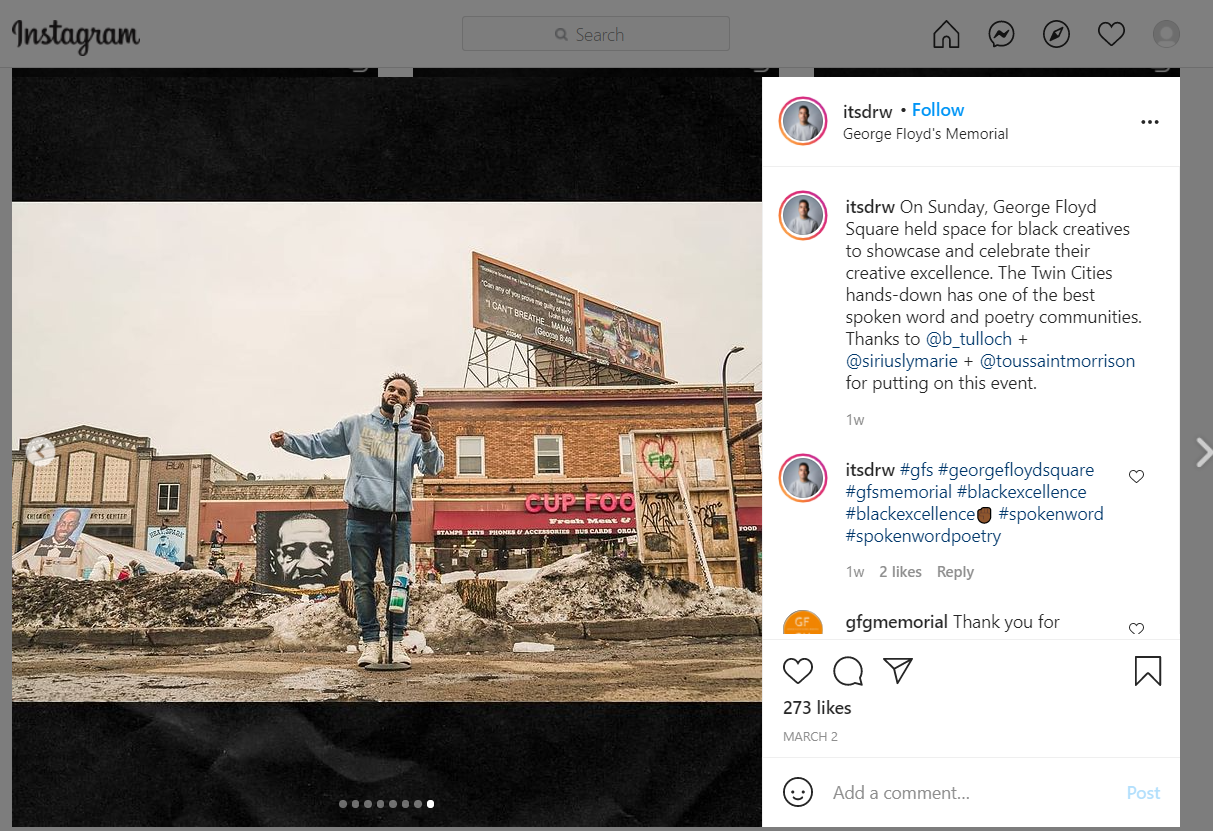The width and height of the screenshot is (1213, 831).
Task: Open the Explore compass icon
Action: [x=1056, y=35]
